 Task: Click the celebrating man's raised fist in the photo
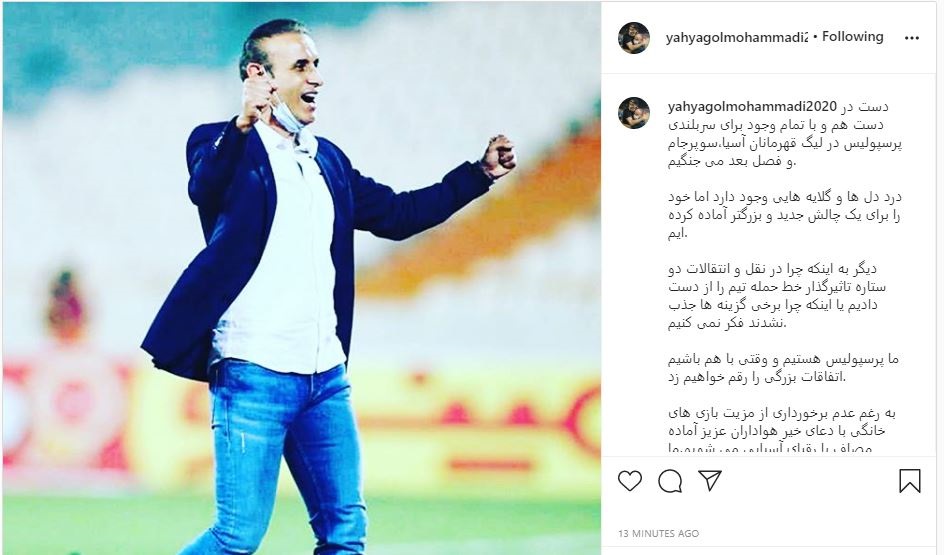[x=498, y=157]
